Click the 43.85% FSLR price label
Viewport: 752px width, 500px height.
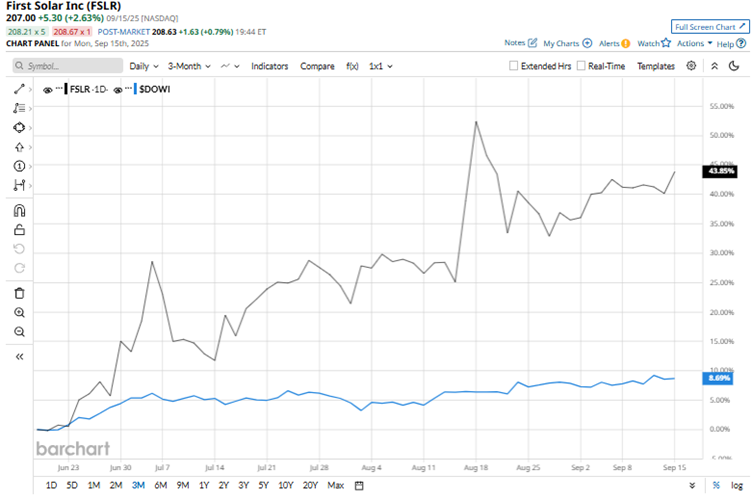pyautogui.click(x=720, y=171)
